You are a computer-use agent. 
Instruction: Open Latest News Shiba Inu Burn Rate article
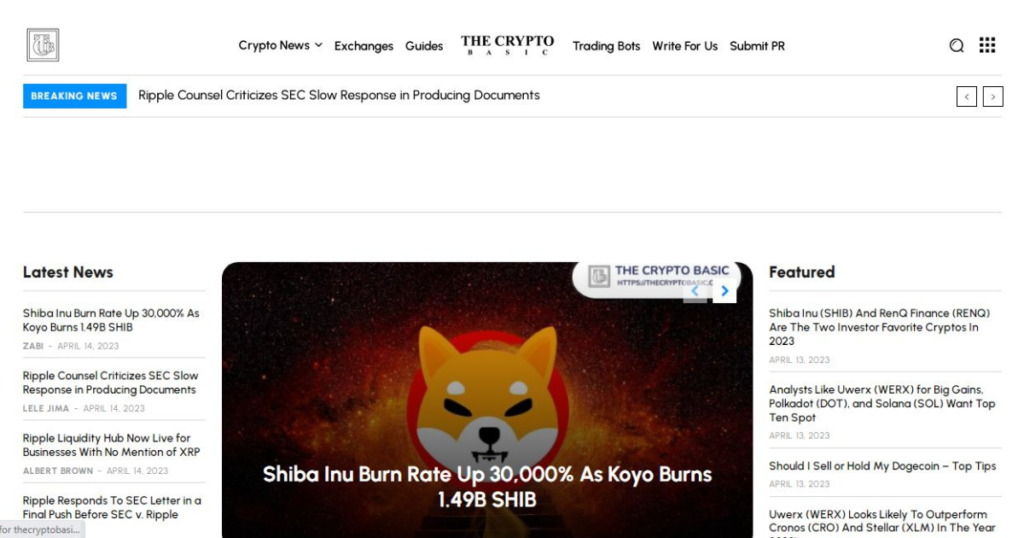click(111, 320)
